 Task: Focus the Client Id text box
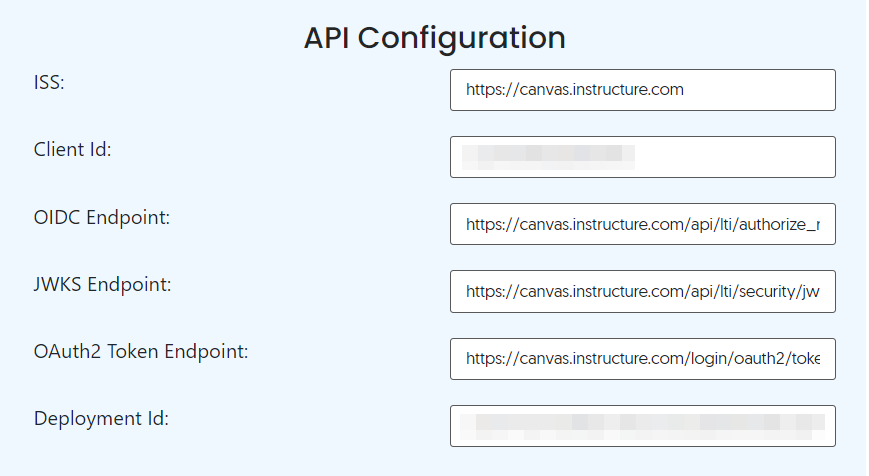[642, 157]
